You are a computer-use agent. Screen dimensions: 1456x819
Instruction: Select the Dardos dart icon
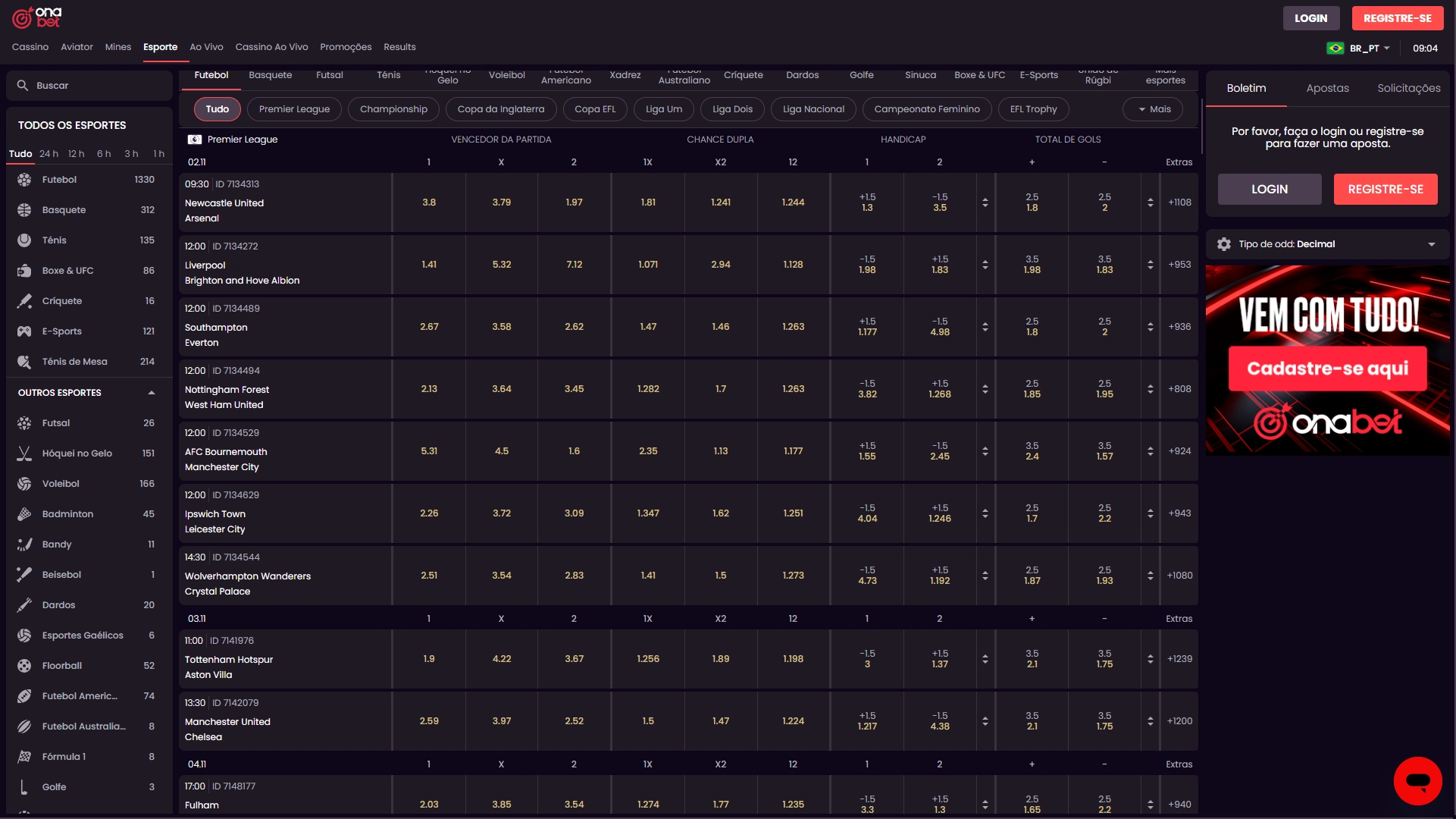[x=24, y=605]
